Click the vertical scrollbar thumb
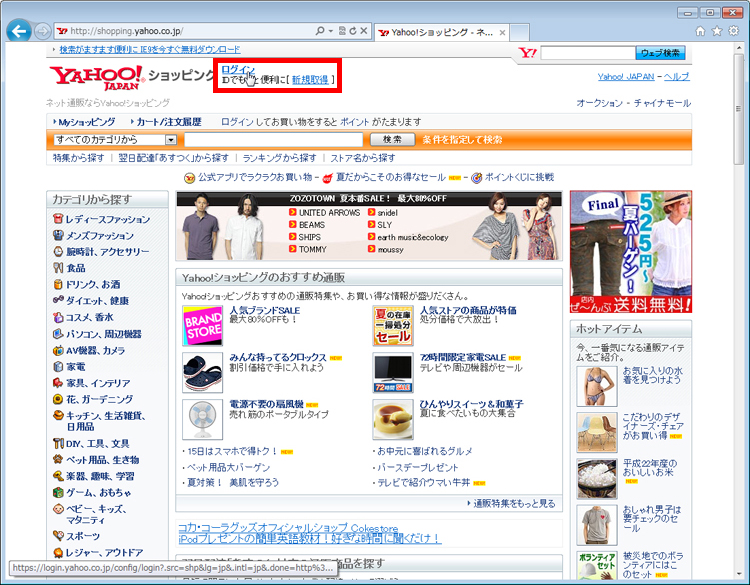The height and width of the screenshot is (585, 750). tap(739, 109)
